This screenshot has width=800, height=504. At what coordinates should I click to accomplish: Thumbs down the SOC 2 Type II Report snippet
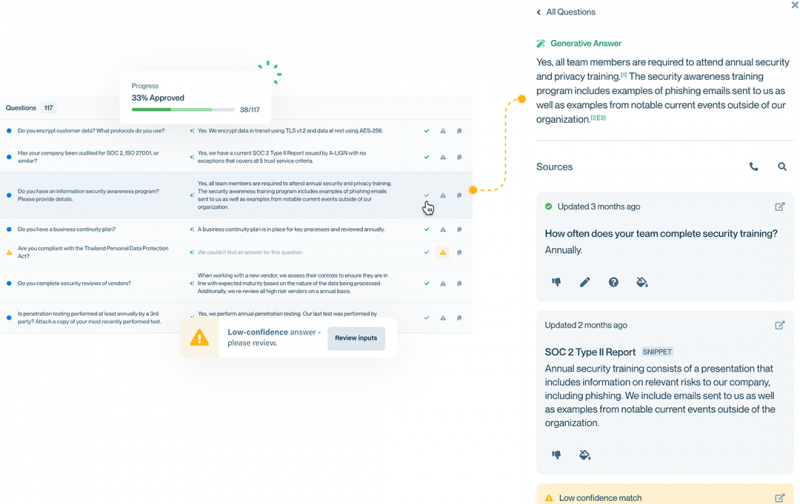[x=557, y=455]
